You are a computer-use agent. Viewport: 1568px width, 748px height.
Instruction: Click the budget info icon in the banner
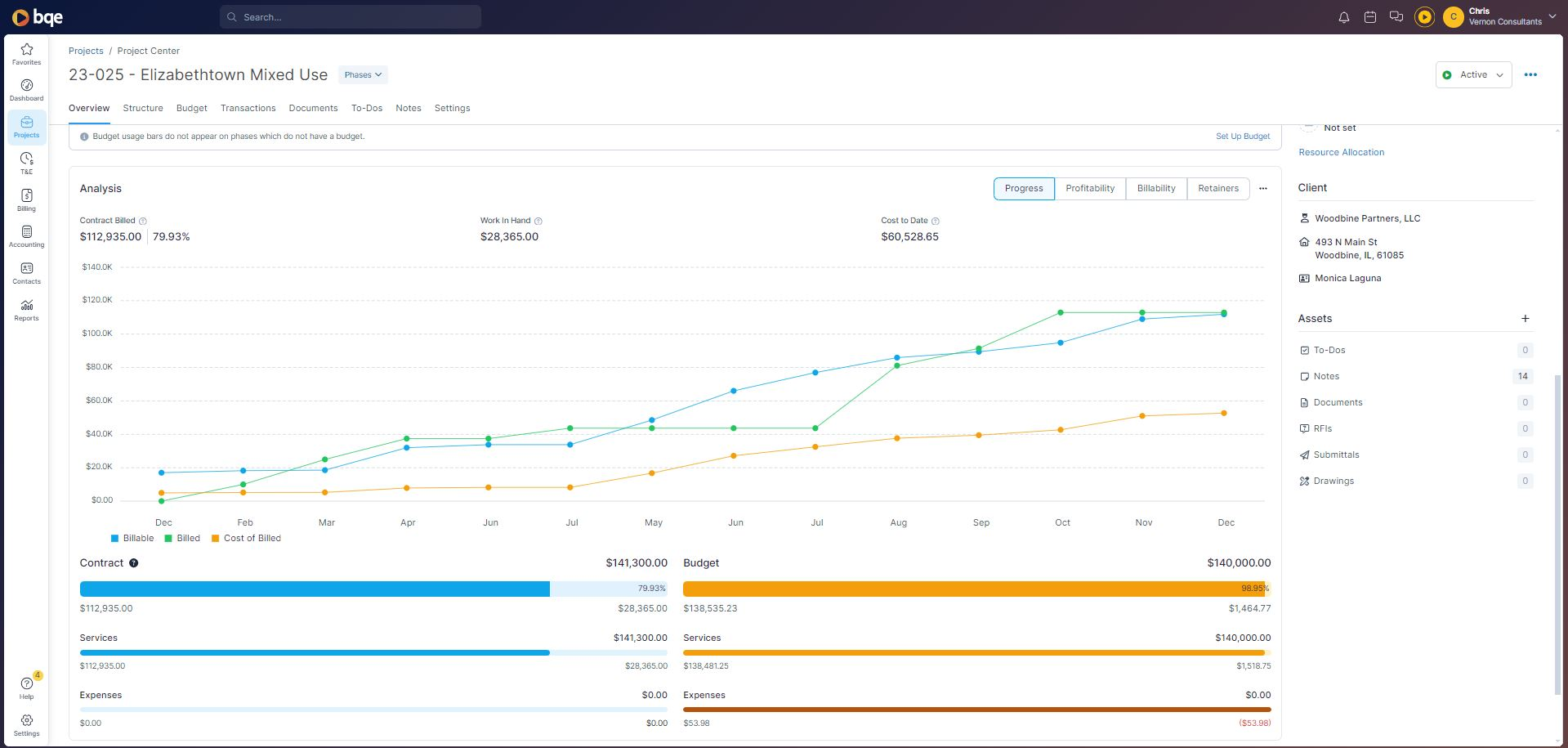(x=84, y=137)
